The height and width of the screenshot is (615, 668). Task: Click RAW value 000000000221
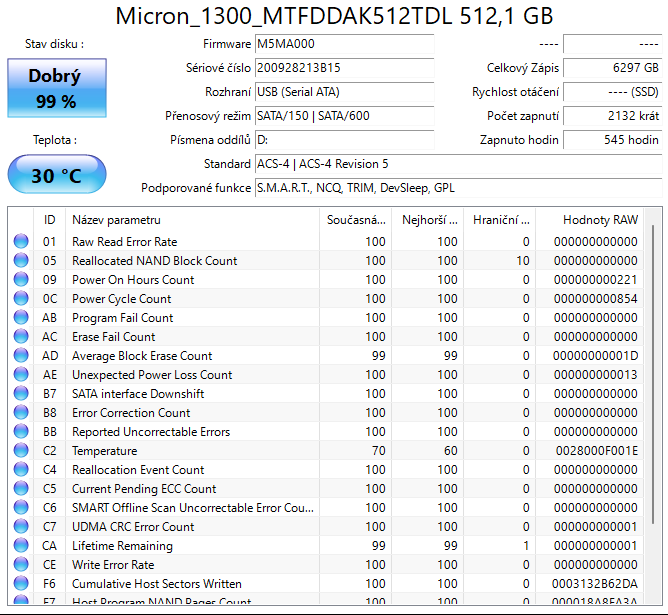(x=596, y=280)
